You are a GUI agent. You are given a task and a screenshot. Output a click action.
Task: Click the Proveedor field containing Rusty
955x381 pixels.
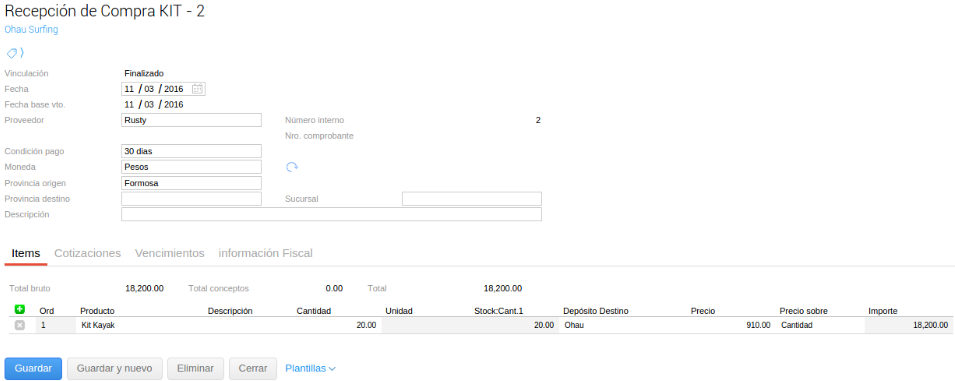pos(191,120)
